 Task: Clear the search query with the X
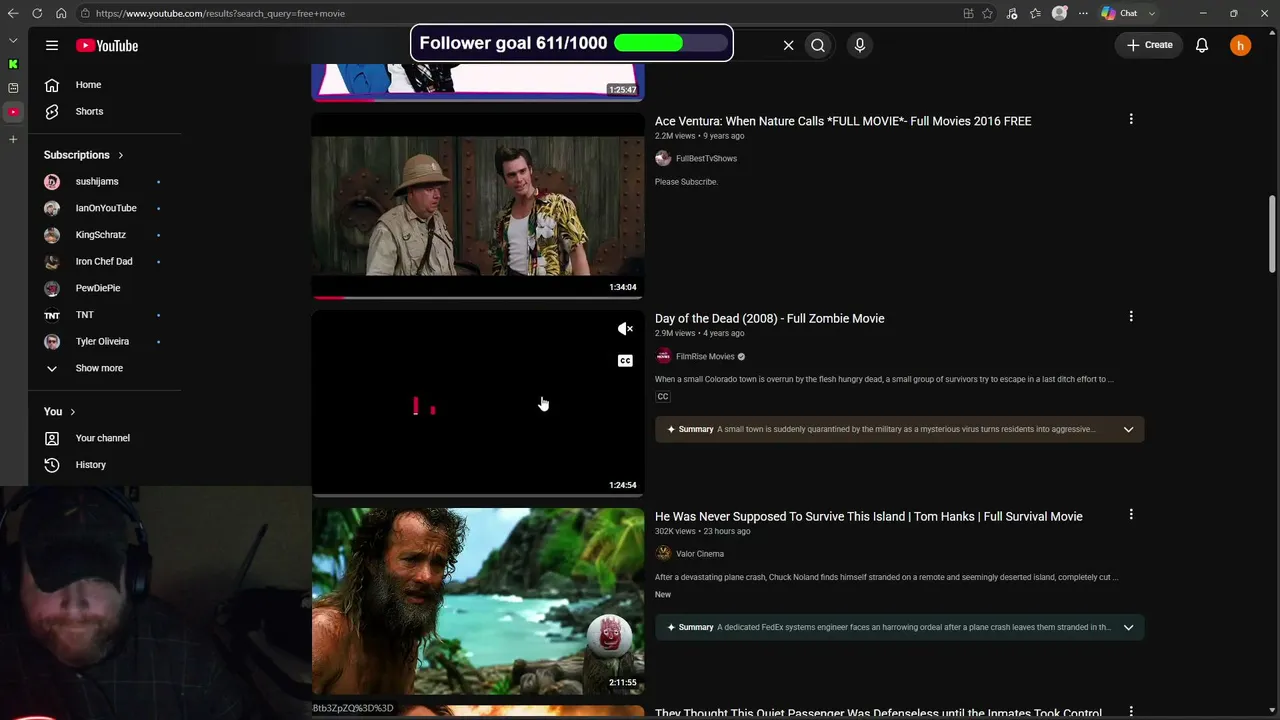point(788,45)
